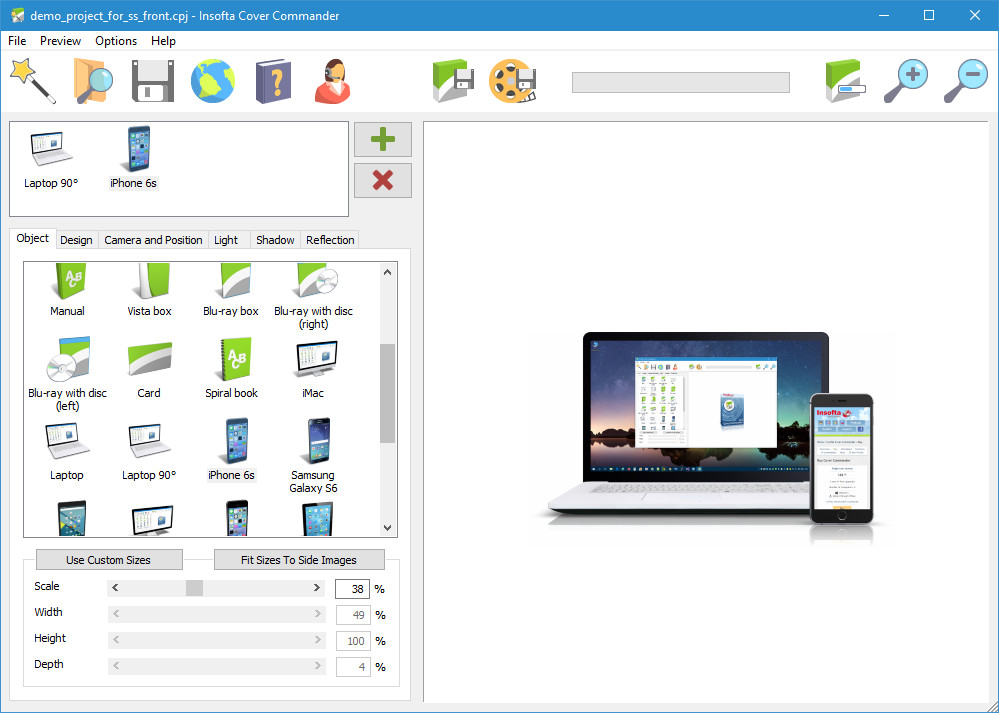Switch to the Reflection tab

[330, 240]
